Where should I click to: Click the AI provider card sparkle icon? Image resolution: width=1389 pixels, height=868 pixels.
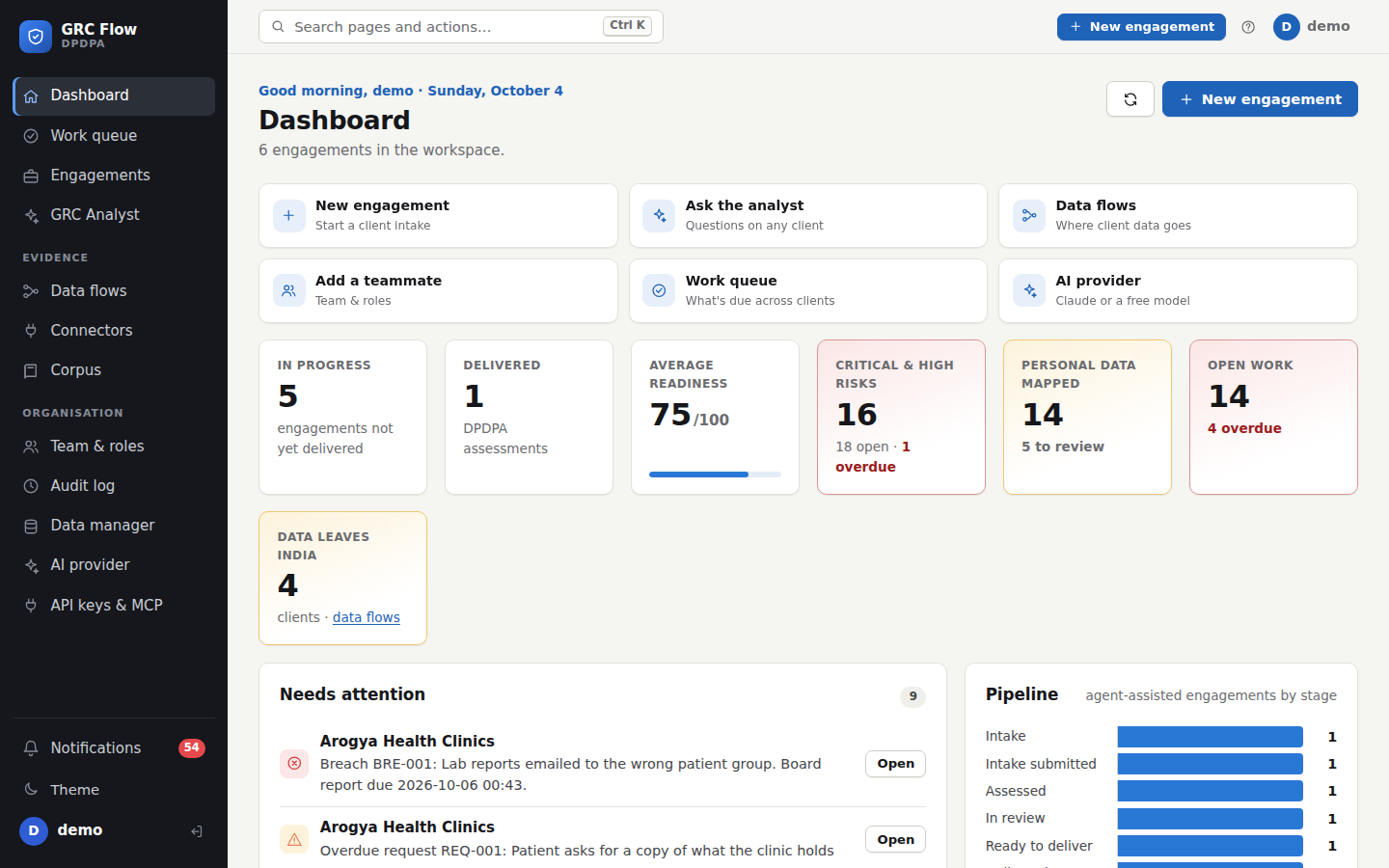coord(1029,290)
